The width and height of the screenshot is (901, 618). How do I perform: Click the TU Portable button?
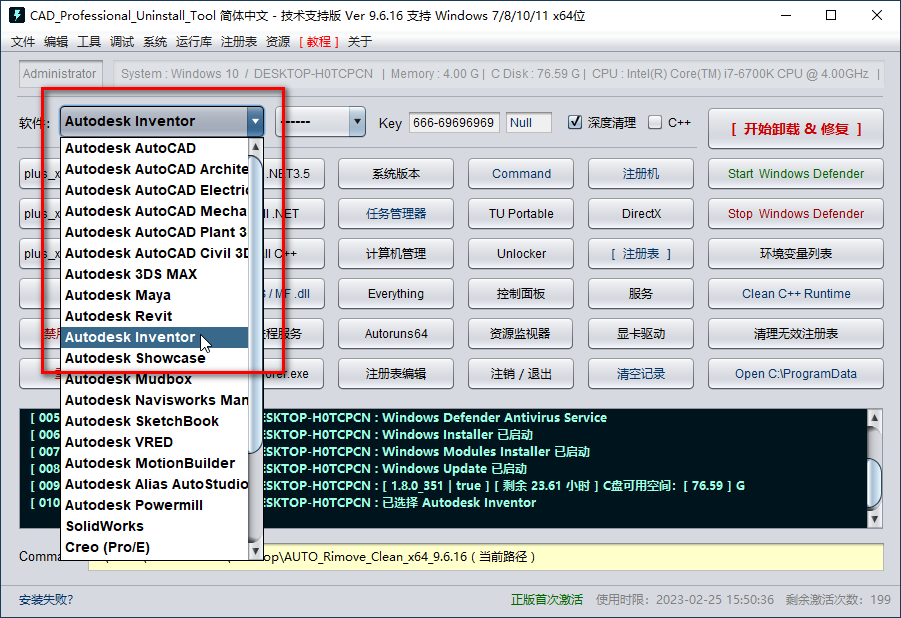(x=521, y=213)
